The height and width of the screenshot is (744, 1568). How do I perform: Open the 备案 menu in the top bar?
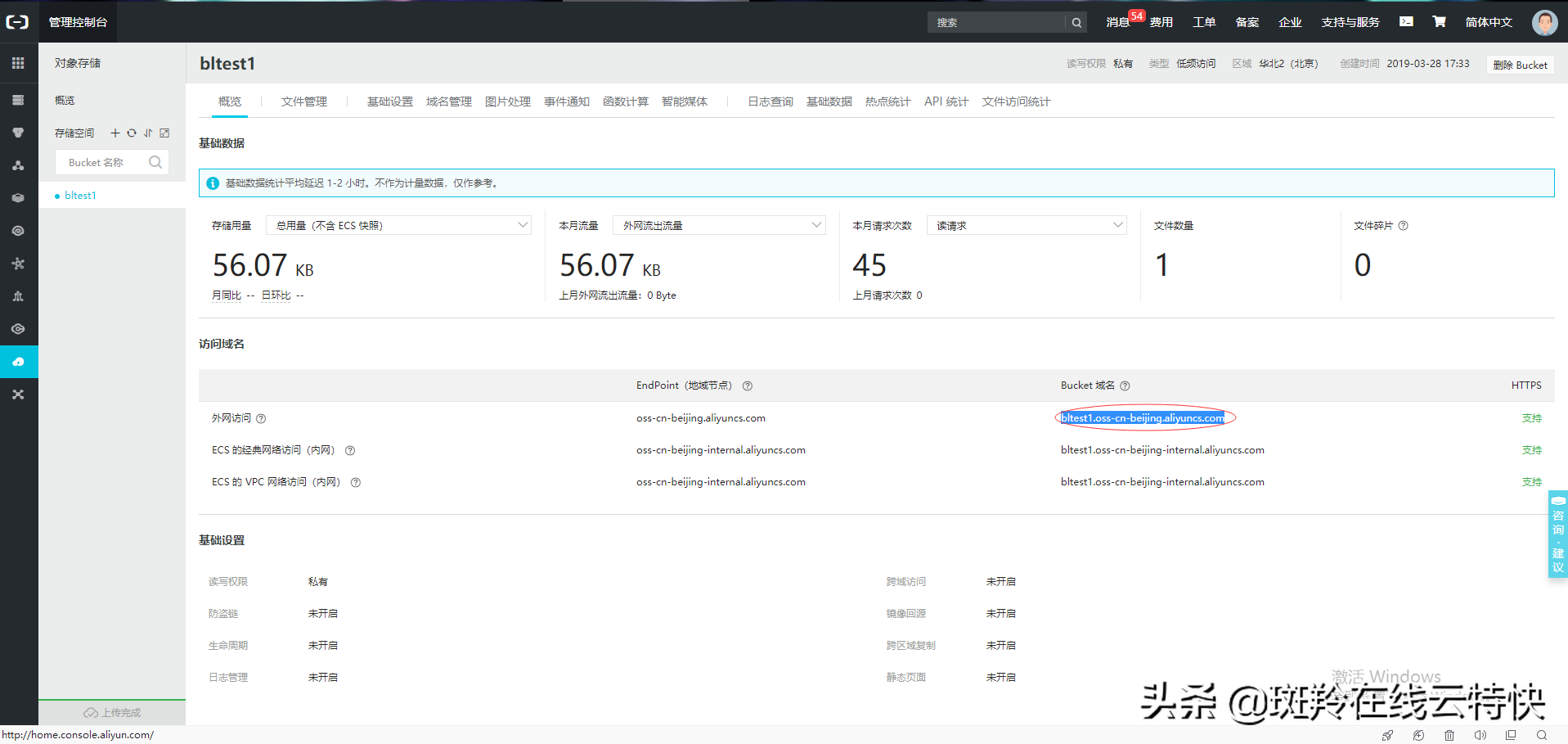pos(1247,22)
